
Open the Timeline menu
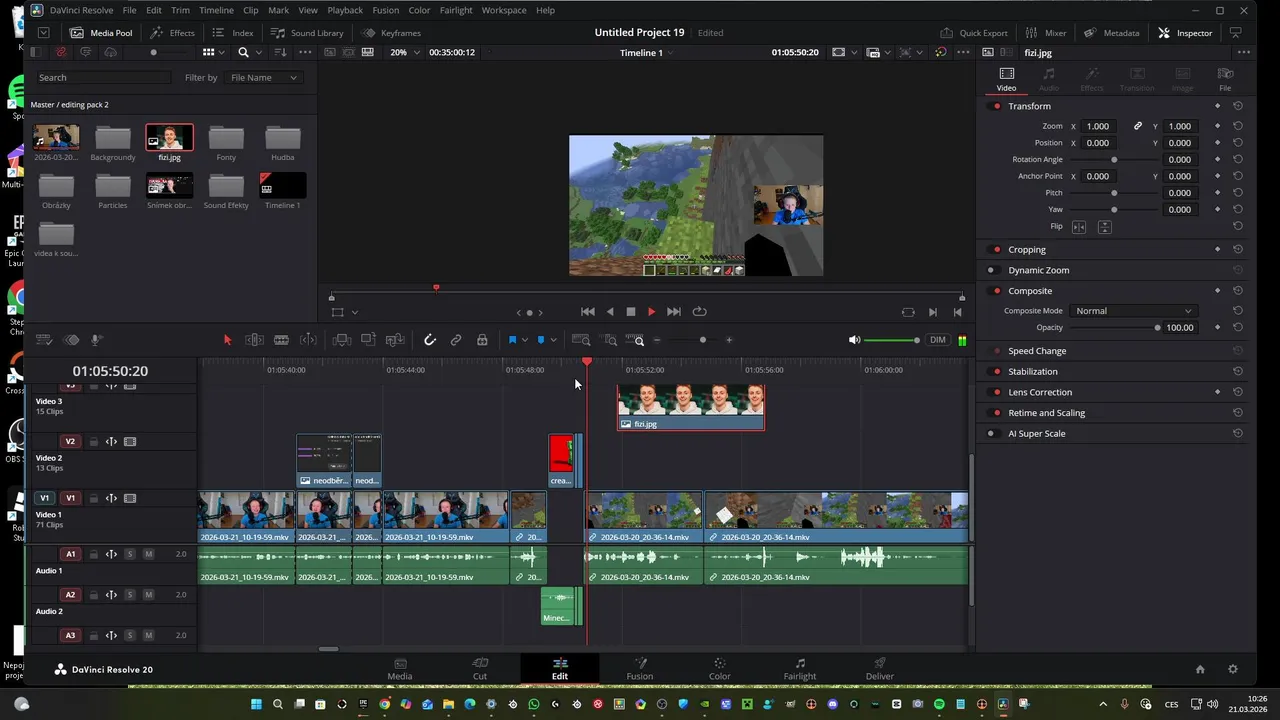click(x=216, y=10)
